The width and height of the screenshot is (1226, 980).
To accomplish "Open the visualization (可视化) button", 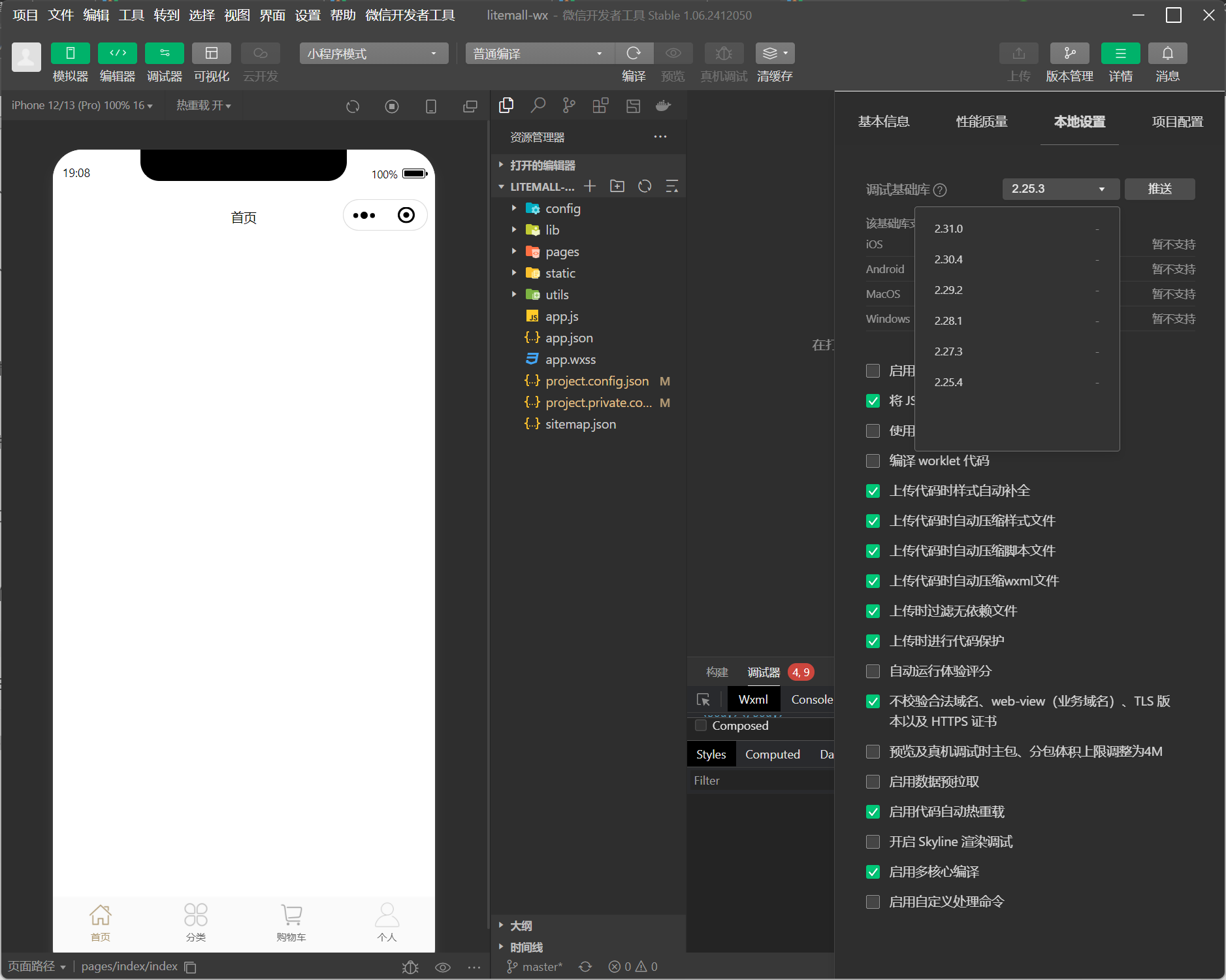I will (212, 53).
